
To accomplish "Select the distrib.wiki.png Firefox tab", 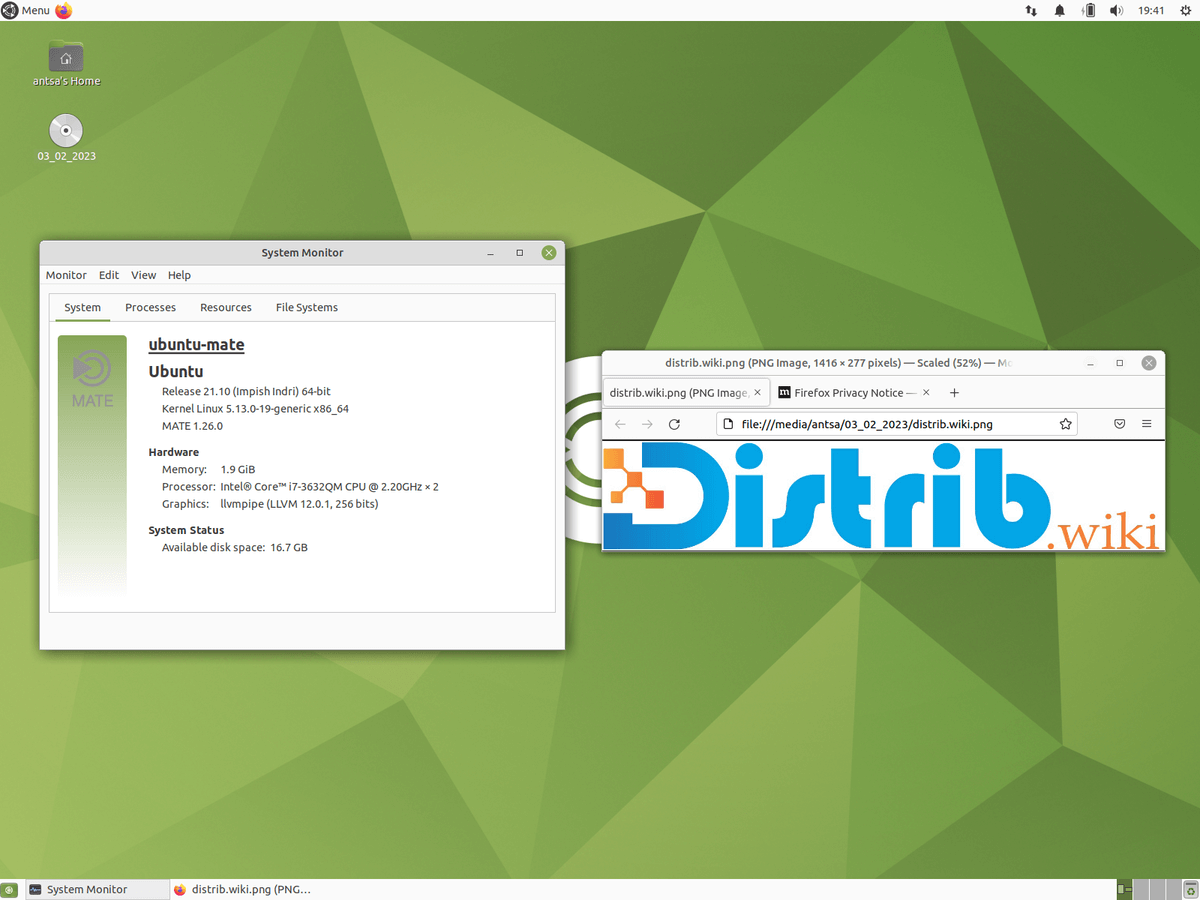I will [679, 393].
